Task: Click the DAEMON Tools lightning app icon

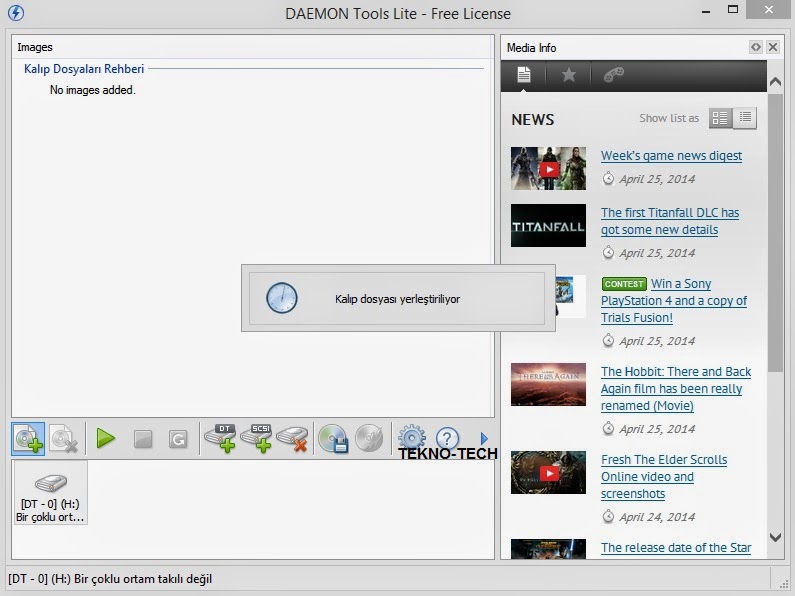Action: click(16, 13)
